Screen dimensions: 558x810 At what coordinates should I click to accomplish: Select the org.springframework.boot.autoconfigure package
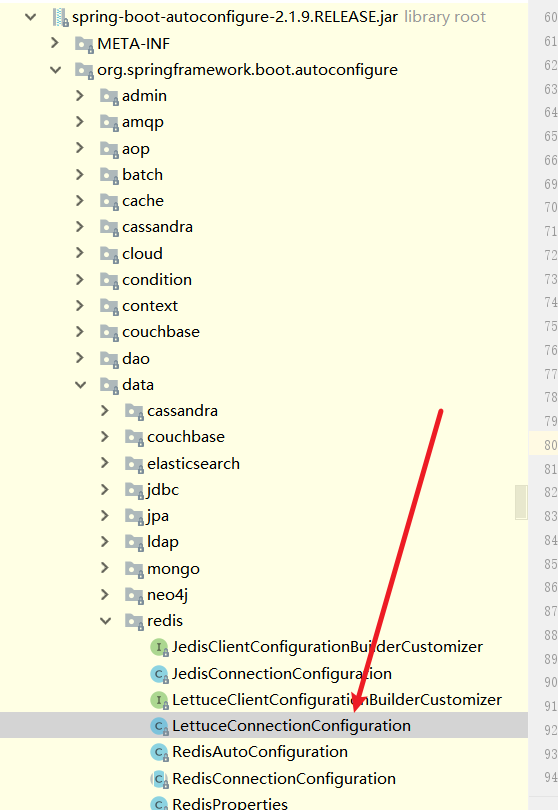point(247,70)
